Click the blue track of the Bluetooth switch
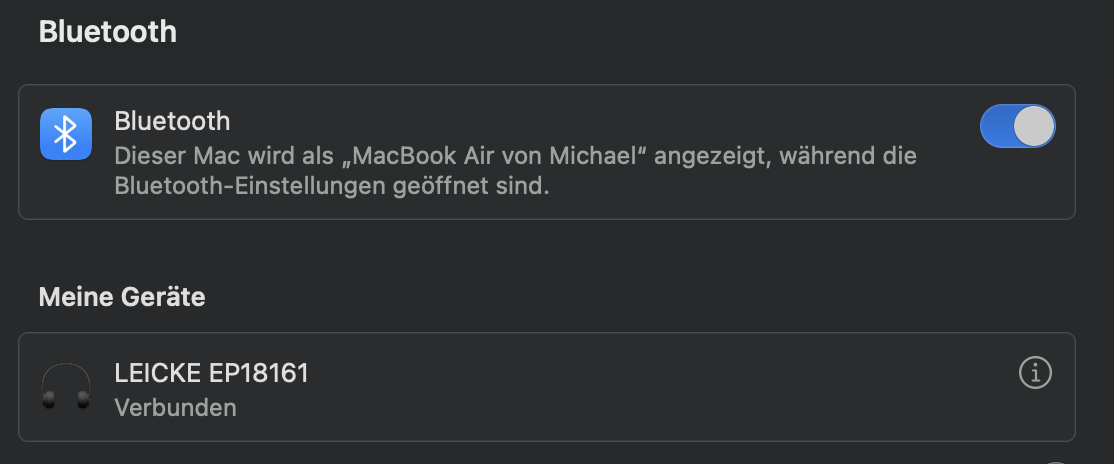The width and height of the screenshot is (1114, 464). (x=997, y=127)
